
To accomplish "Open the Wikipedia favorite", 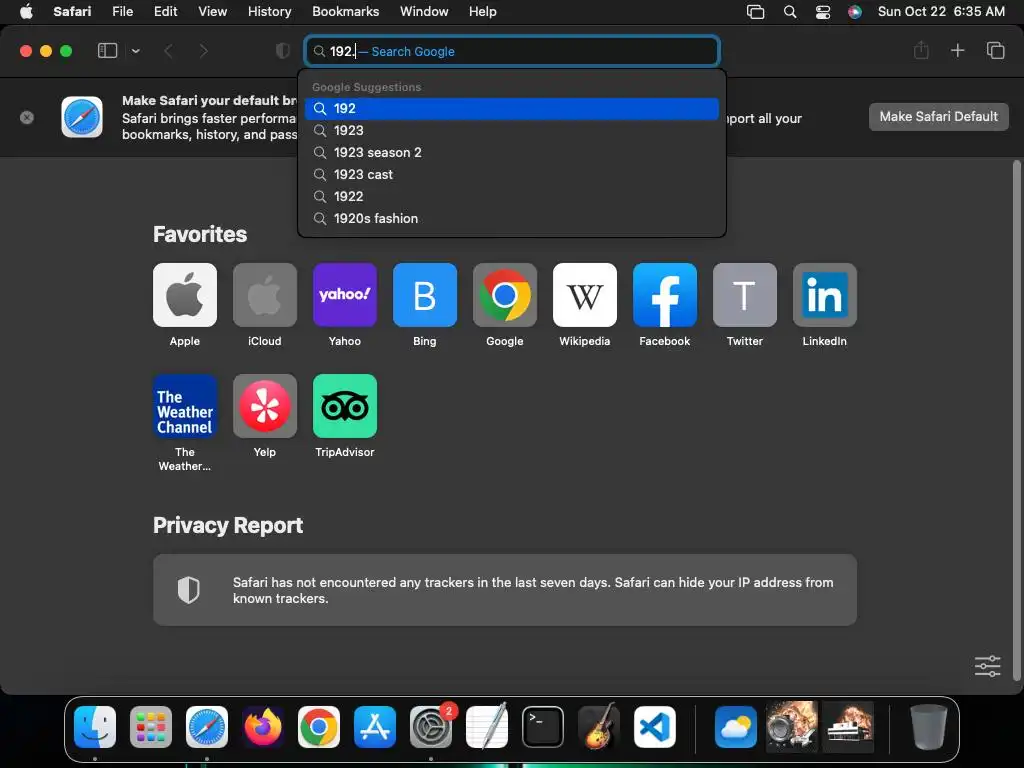I will [x=584, y=295].
